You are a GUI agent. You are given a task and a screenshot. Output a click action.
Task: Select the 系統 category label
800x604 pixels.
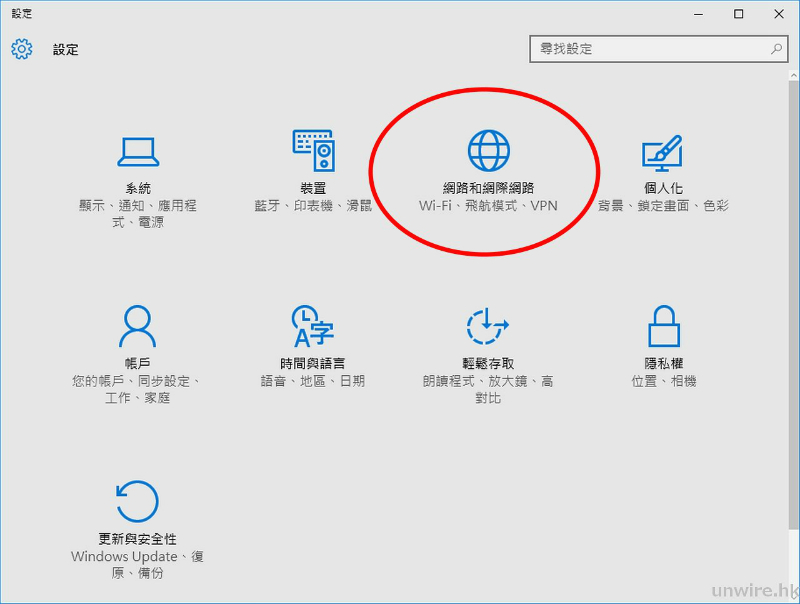(138, 187)
